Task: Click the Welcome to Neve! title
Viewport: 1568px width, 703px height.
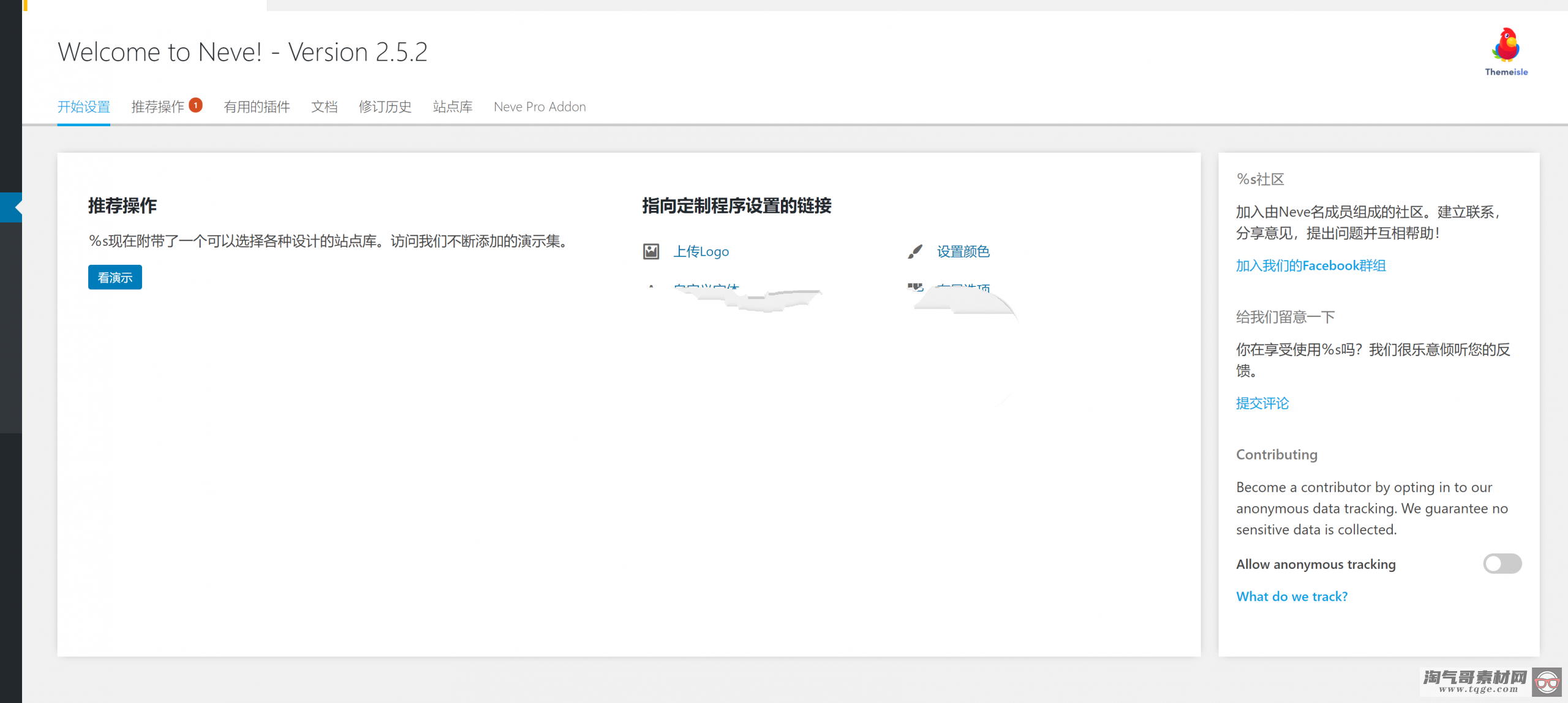Action: 243,52
